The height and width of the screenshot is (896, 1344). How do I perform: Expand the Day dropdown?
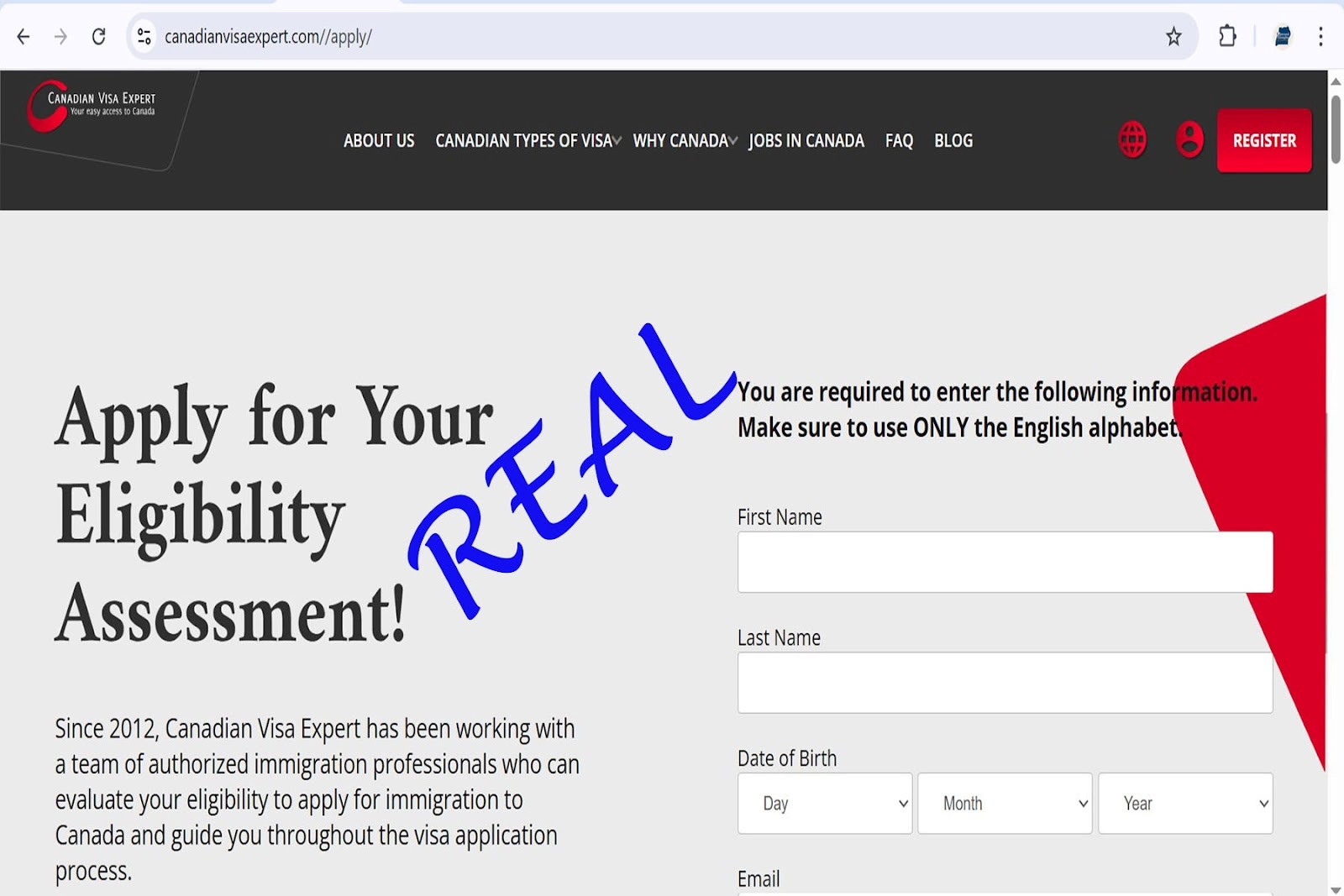click(x=824, y=803)
